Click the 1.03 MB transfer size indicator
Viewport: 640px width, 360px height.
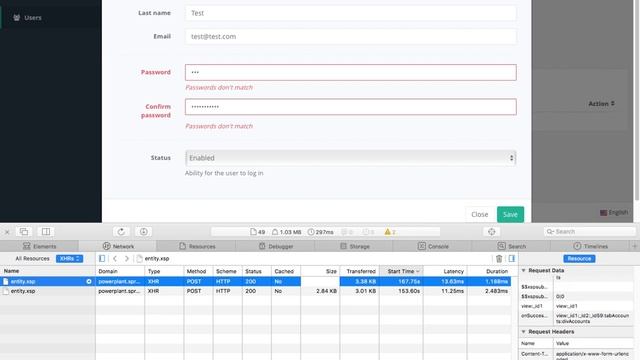(x=287, y=232)
